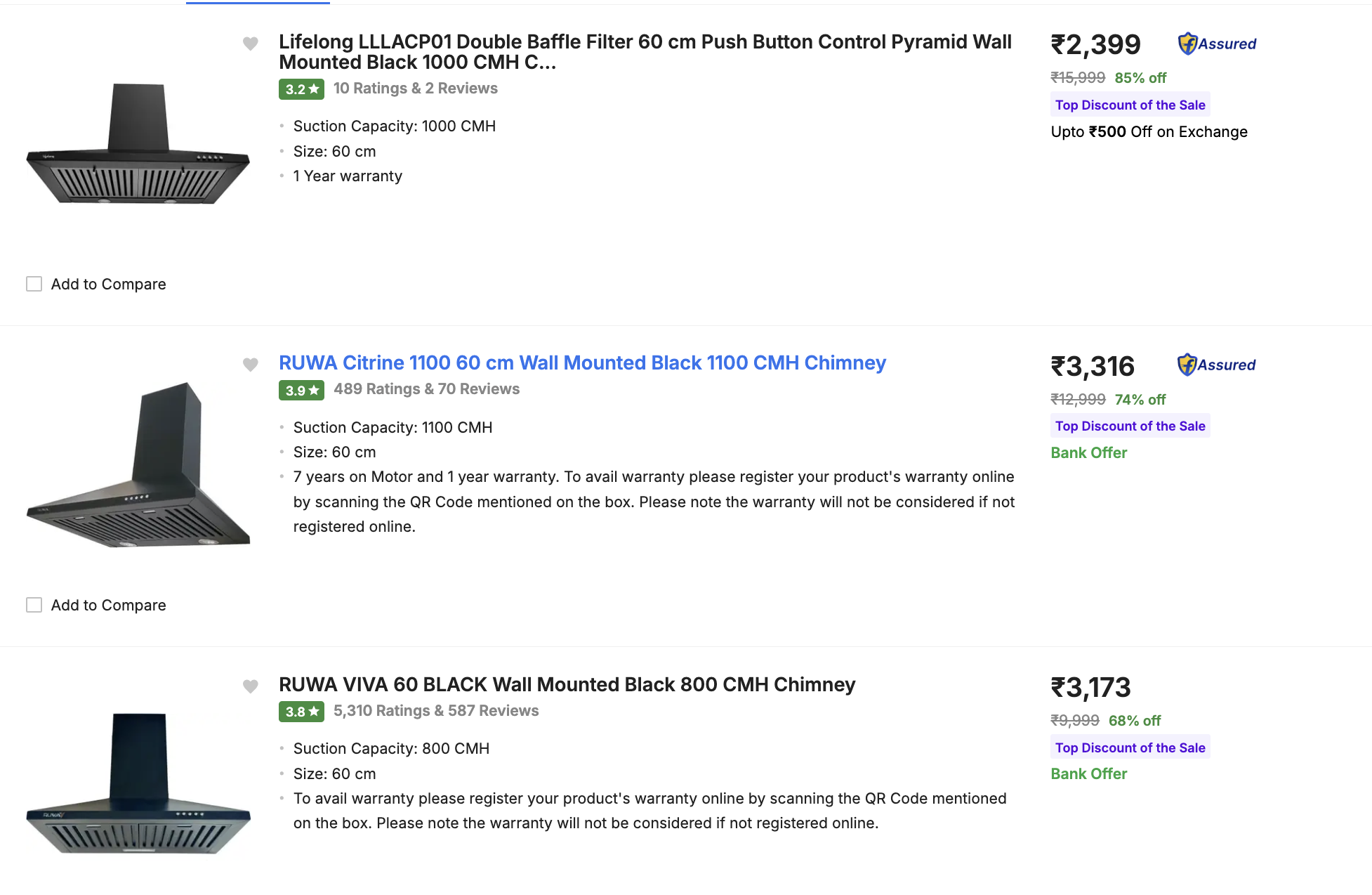Click 3.8 star rating badge

[301, 712]
